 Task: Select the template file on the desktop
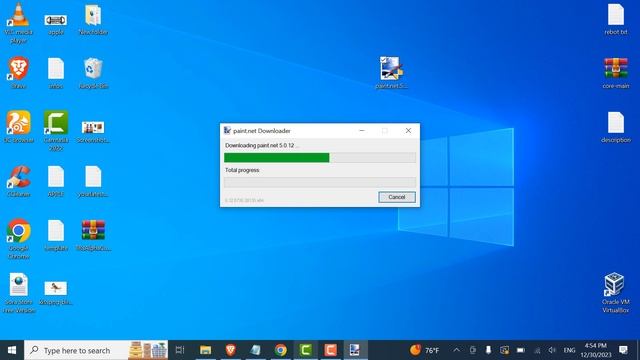[56, 235]
